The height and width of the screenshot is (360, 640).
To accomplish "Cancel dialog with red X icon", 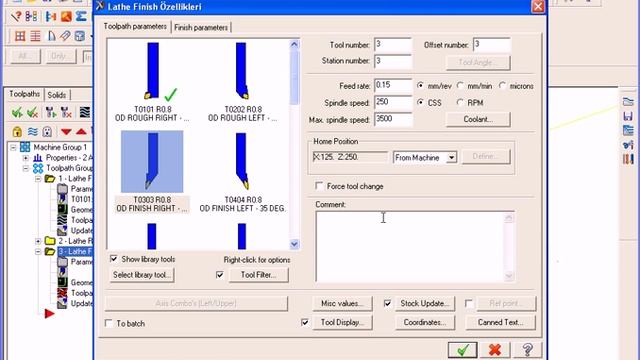I will click(495, 350).
